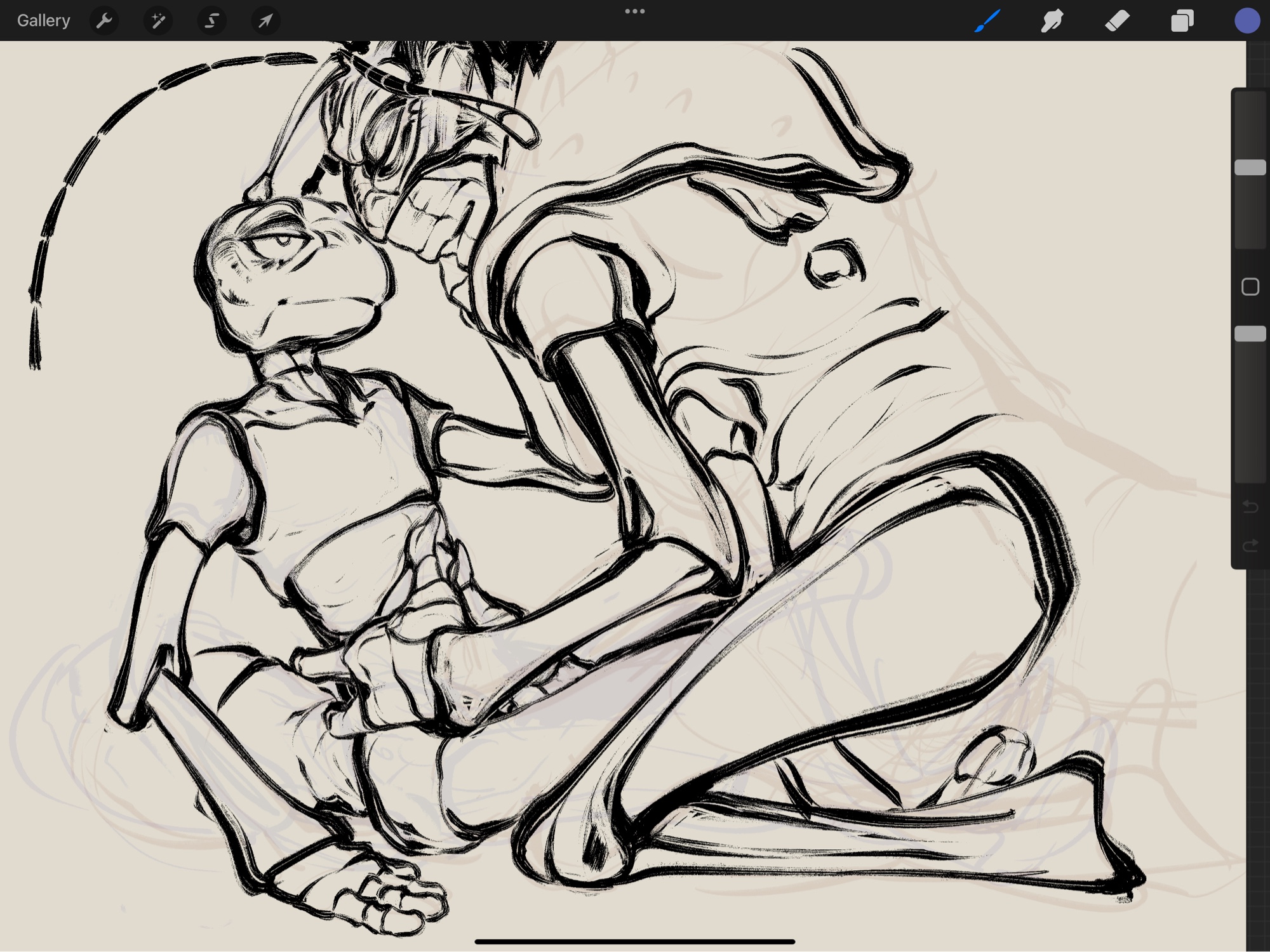Open the Layers panel
Screen dimensions: 1270x952
point(1182,21)
